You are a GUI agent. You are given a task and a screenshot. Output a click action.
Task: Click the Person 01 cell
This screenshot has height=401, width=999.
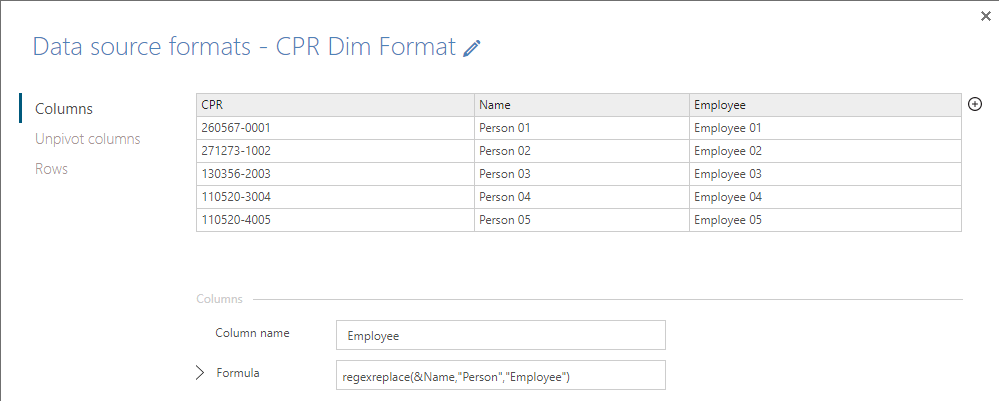(x=582, y=128)
